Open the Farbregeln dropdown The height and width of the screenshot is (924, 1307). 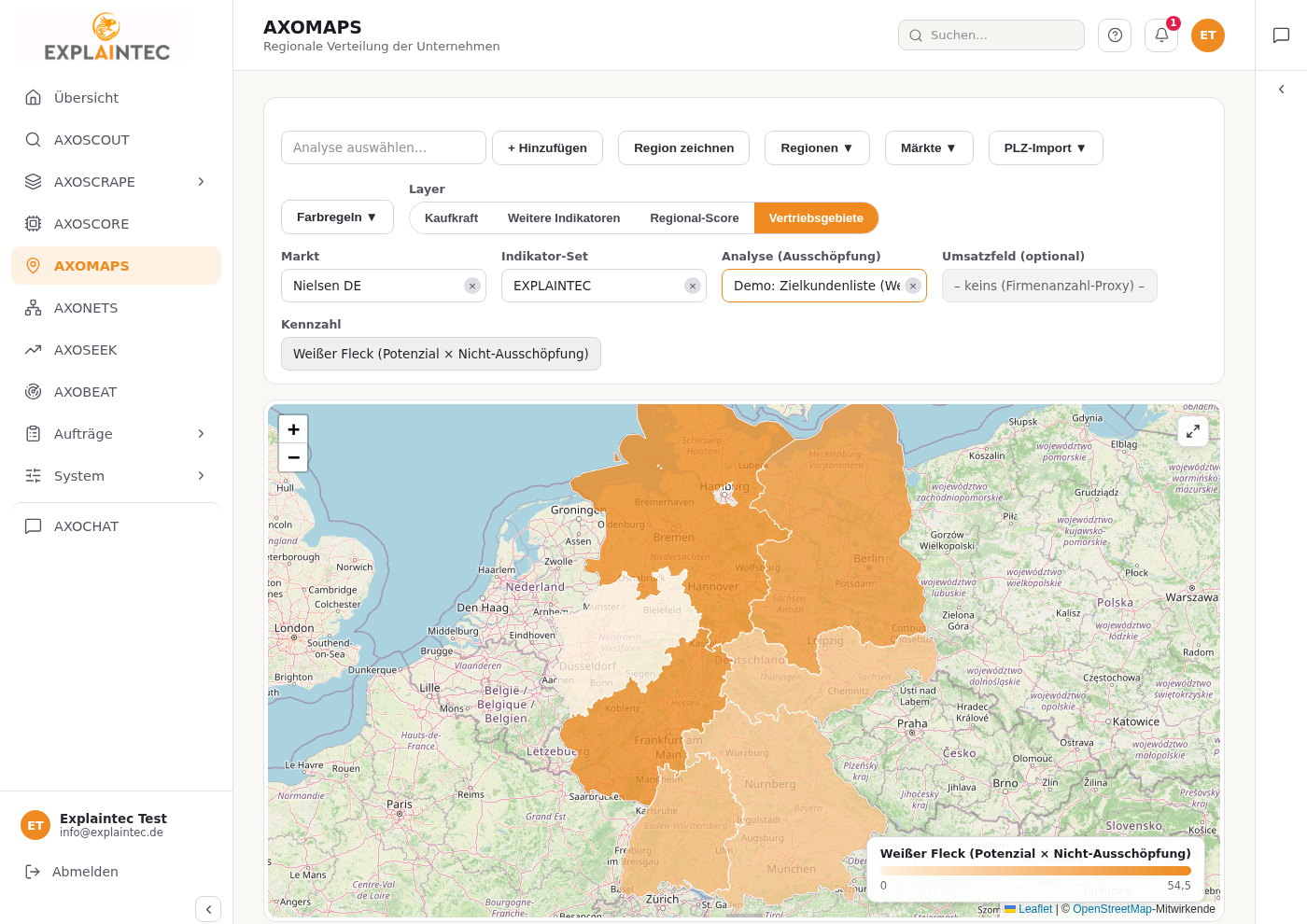point(337,217)
